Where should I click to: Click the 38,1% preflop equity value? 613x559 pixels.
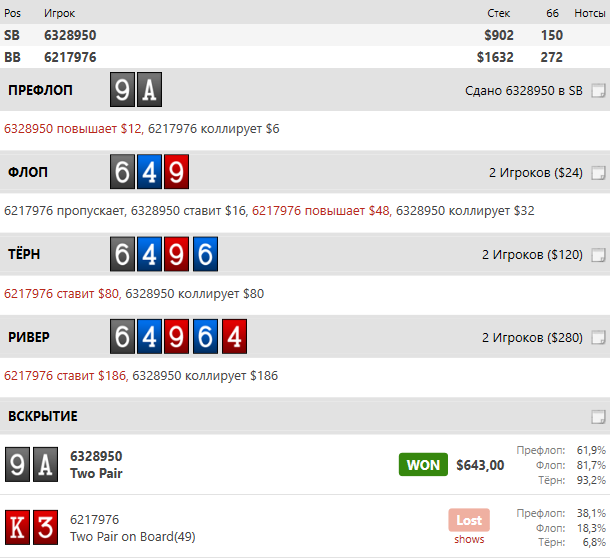[x=591, y=513]
